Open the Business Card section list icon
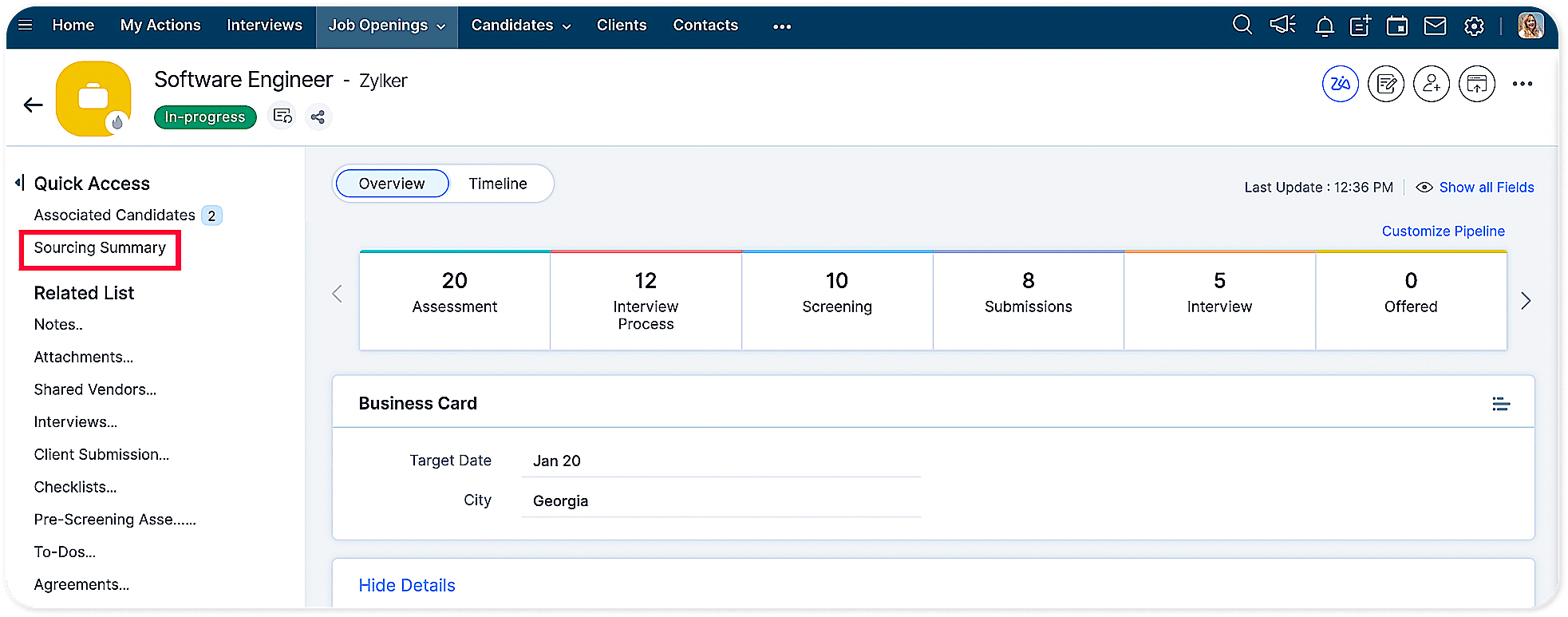 pyautogui.click(x=1501, y=404)
